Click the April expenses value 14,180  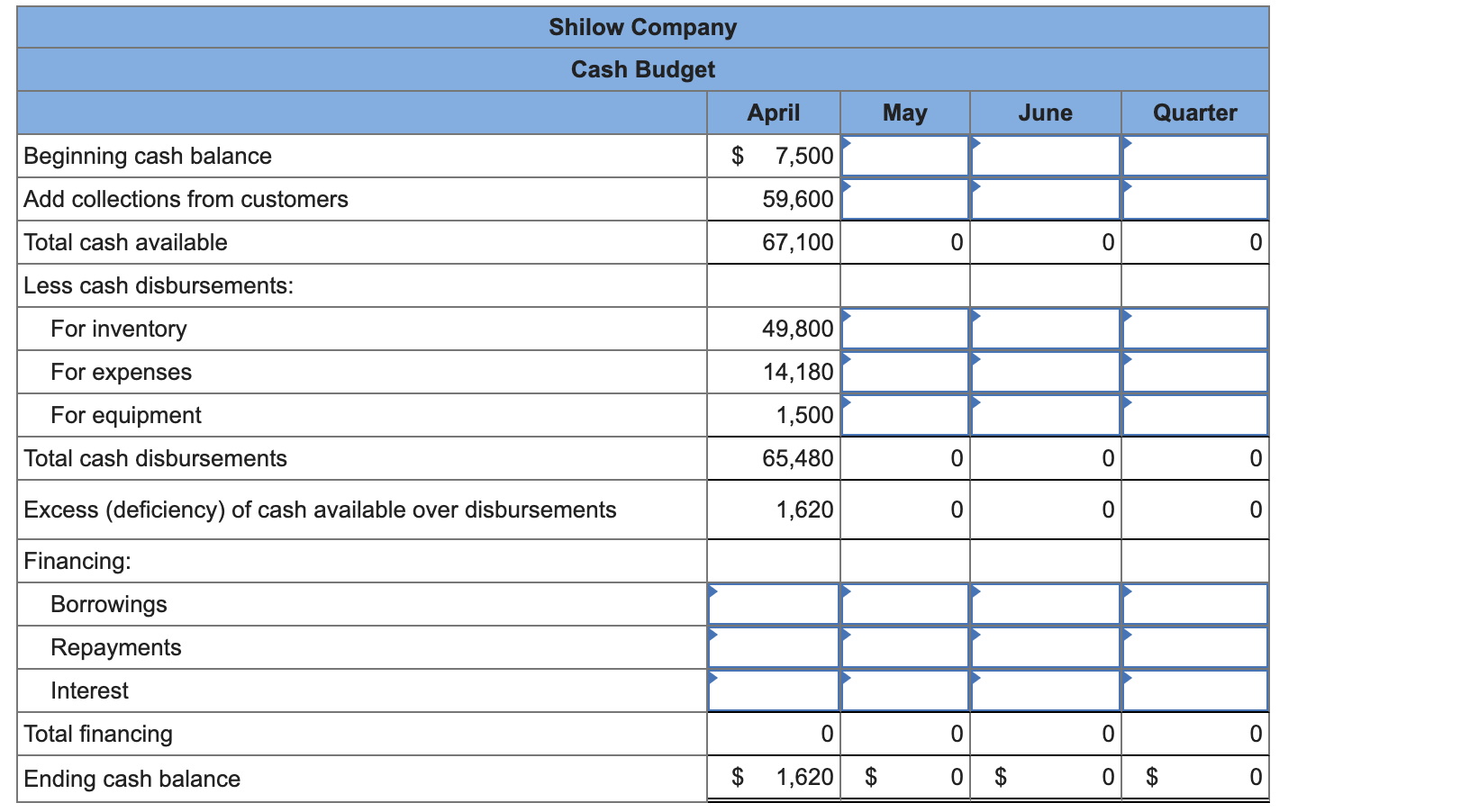click(798, 372)
